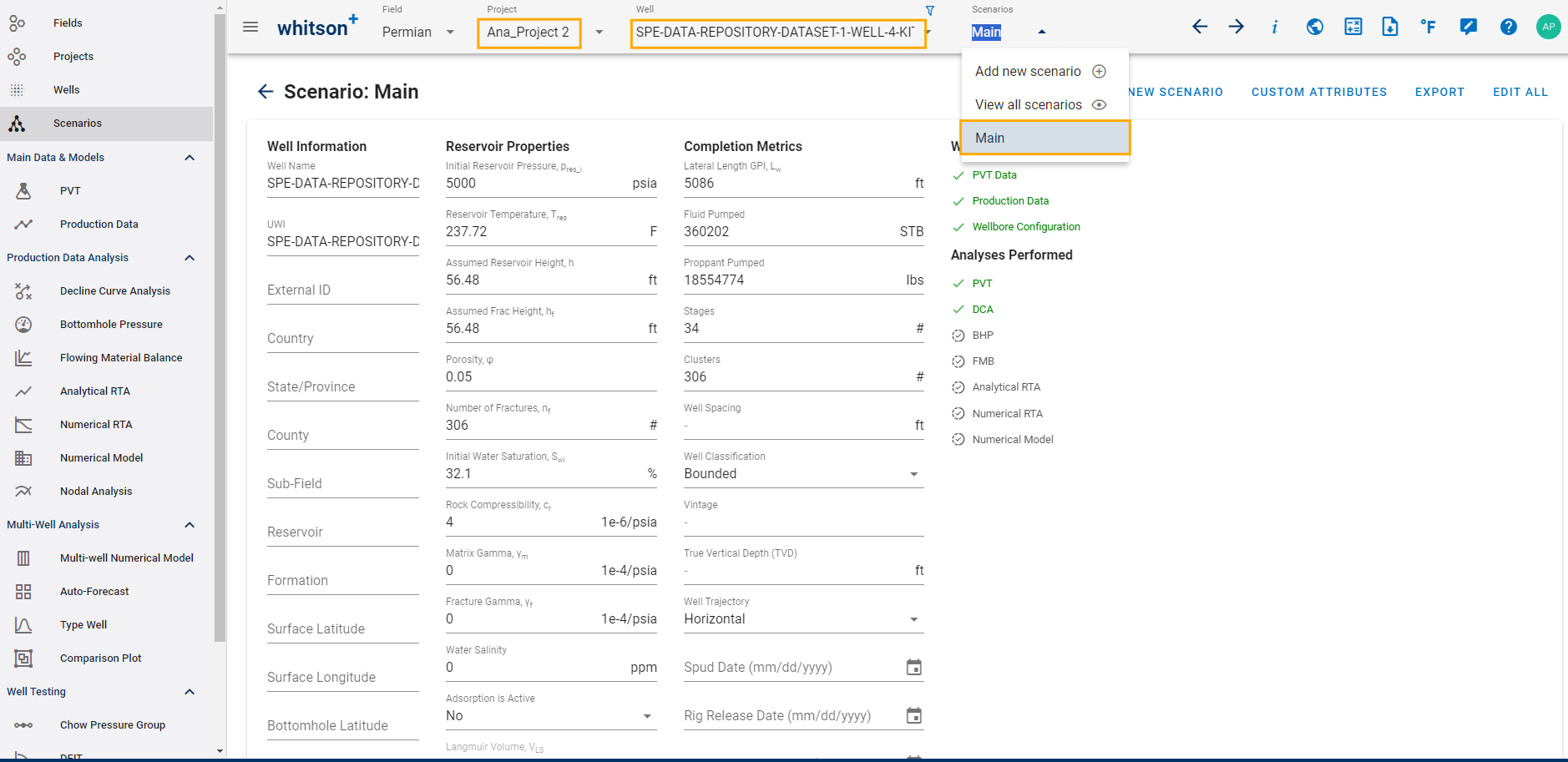This screenshot has width=1568, height=762.
Task: Open the Well Classification dropdown
Action: pyautogui.click(x=913, y=474)
